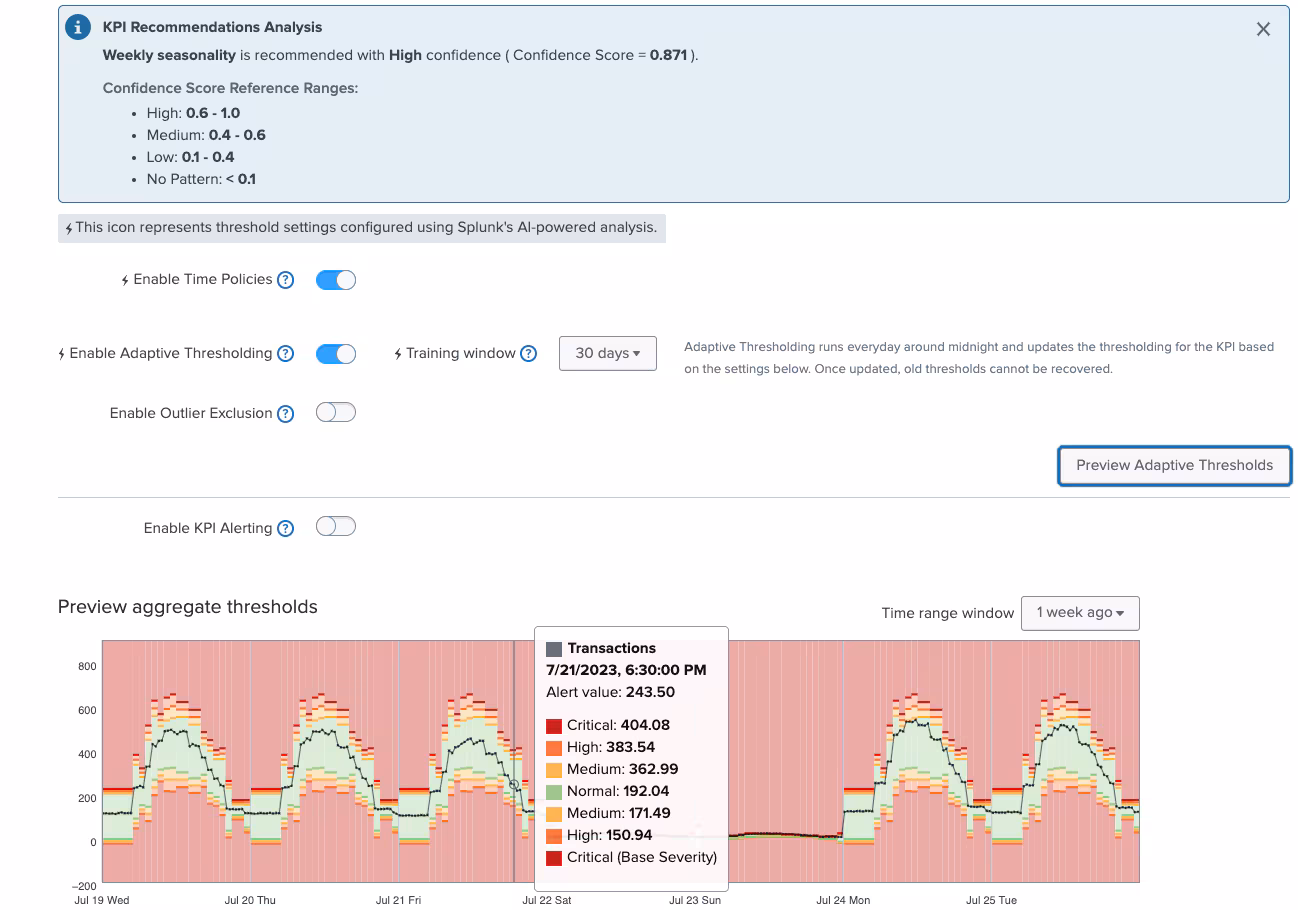
Task: Turn off the Adaptive Thresholding switch
Action: pyautogui.click(x=336, y=354)
